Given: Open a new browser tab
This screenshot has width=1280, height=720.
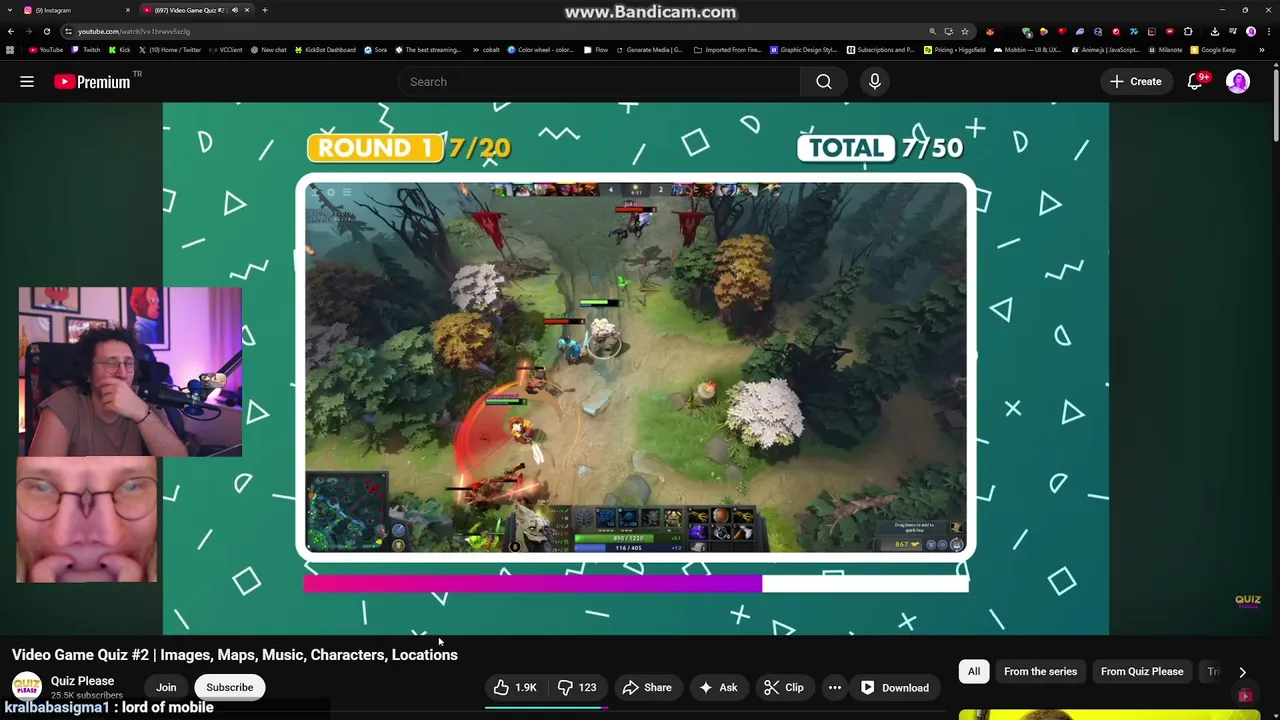Looking at the screenshot, I should click(x=264, y=10).
